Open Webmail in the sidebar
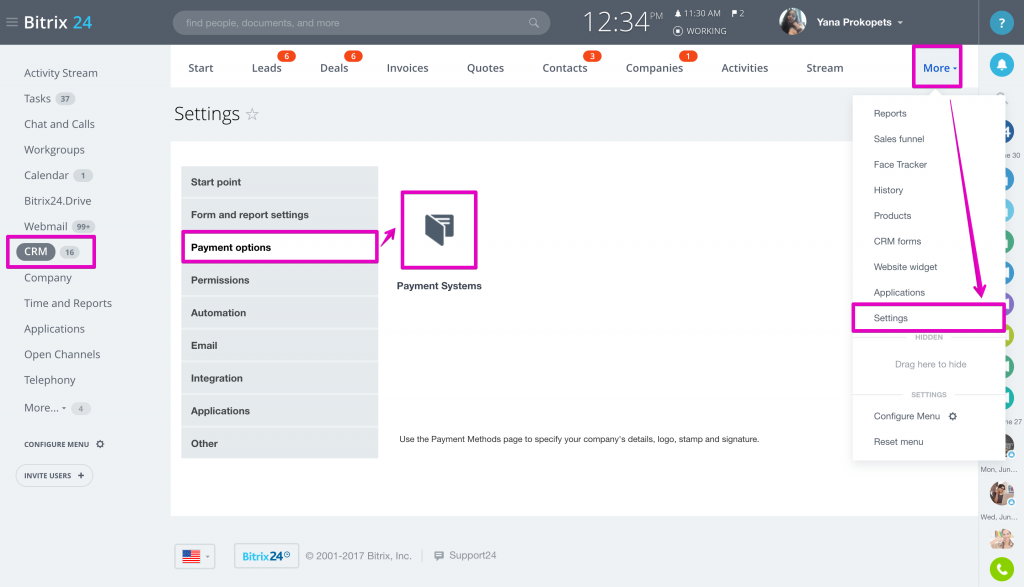1024x587 pixels. (46, 226)
